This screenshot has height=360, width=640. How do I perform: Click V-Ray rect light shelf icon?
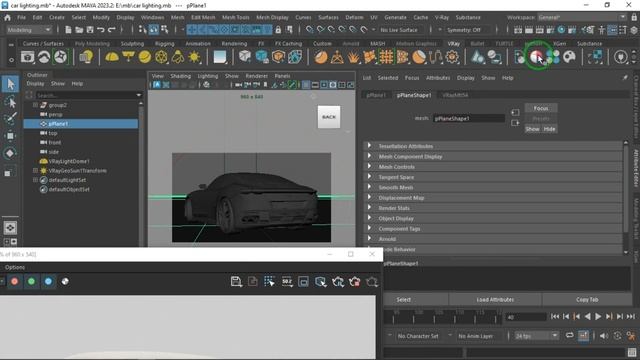(x=128, y=57)
